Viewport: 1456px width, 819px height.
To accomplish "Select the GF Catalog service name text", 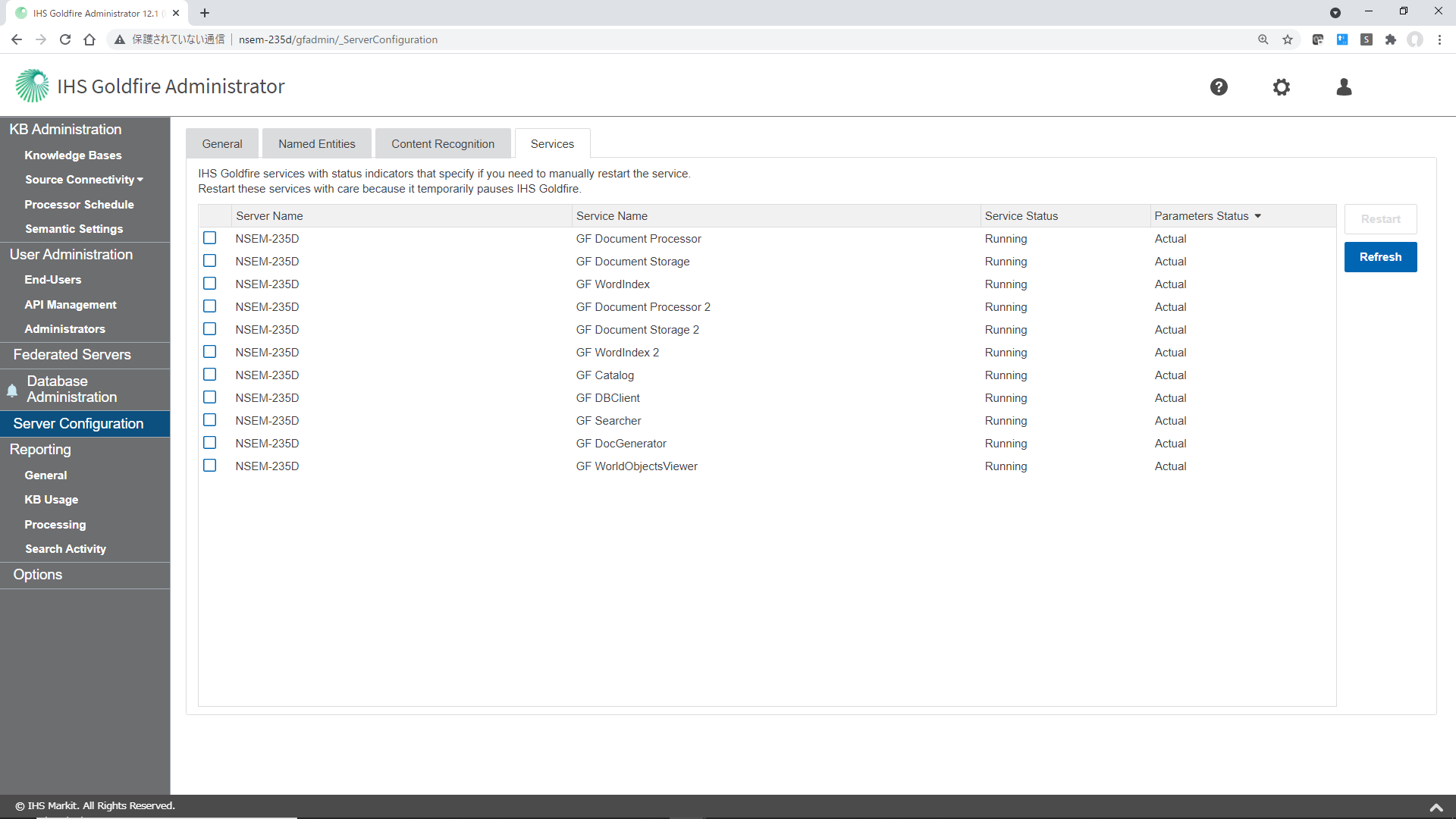I will [604, 375].
